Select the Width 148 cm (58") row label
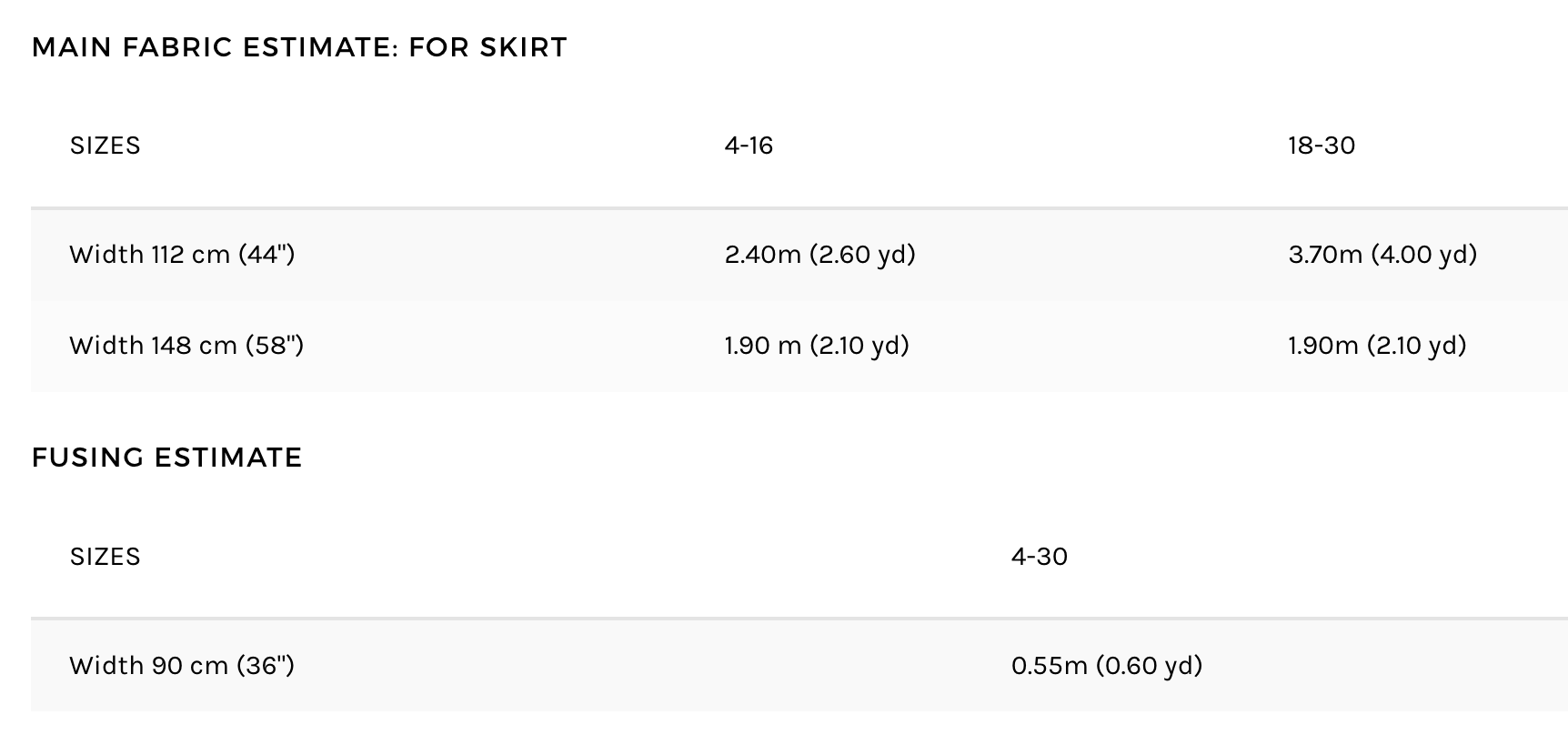The image size is (1568, 755). (186, 345)
